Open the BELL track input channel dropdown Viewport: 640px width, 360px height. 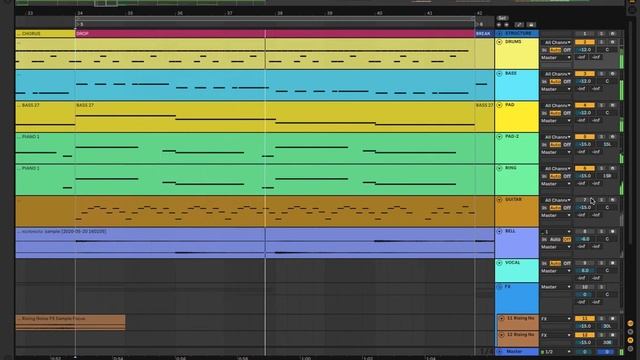click(x=556, y=231)
